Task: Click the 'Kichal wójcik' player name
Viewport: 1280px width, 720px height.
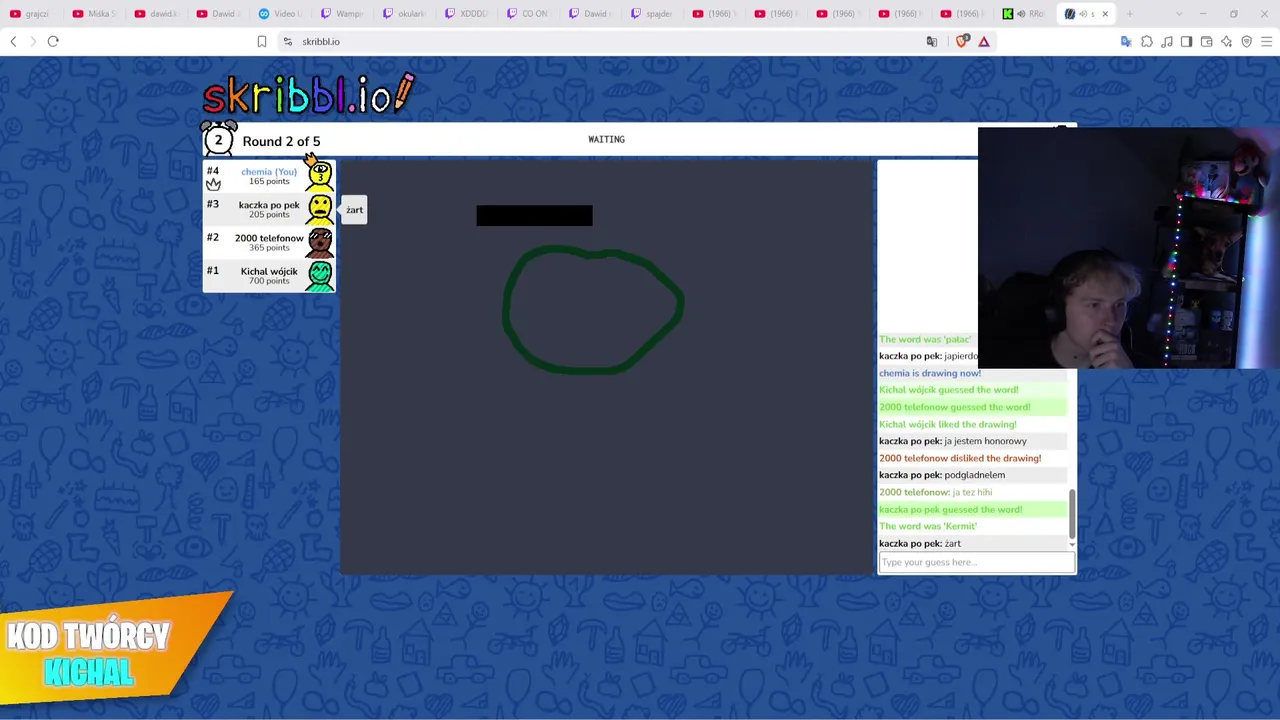Action: point(269,271)
